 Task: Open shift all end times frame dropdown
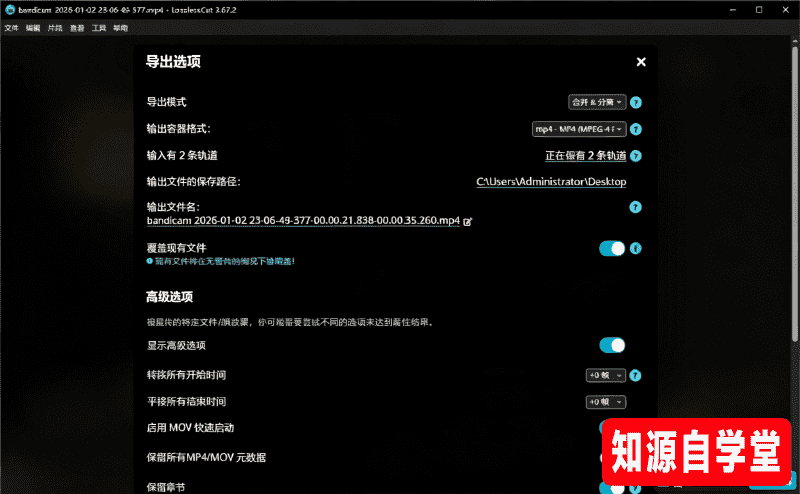[606, 402]
